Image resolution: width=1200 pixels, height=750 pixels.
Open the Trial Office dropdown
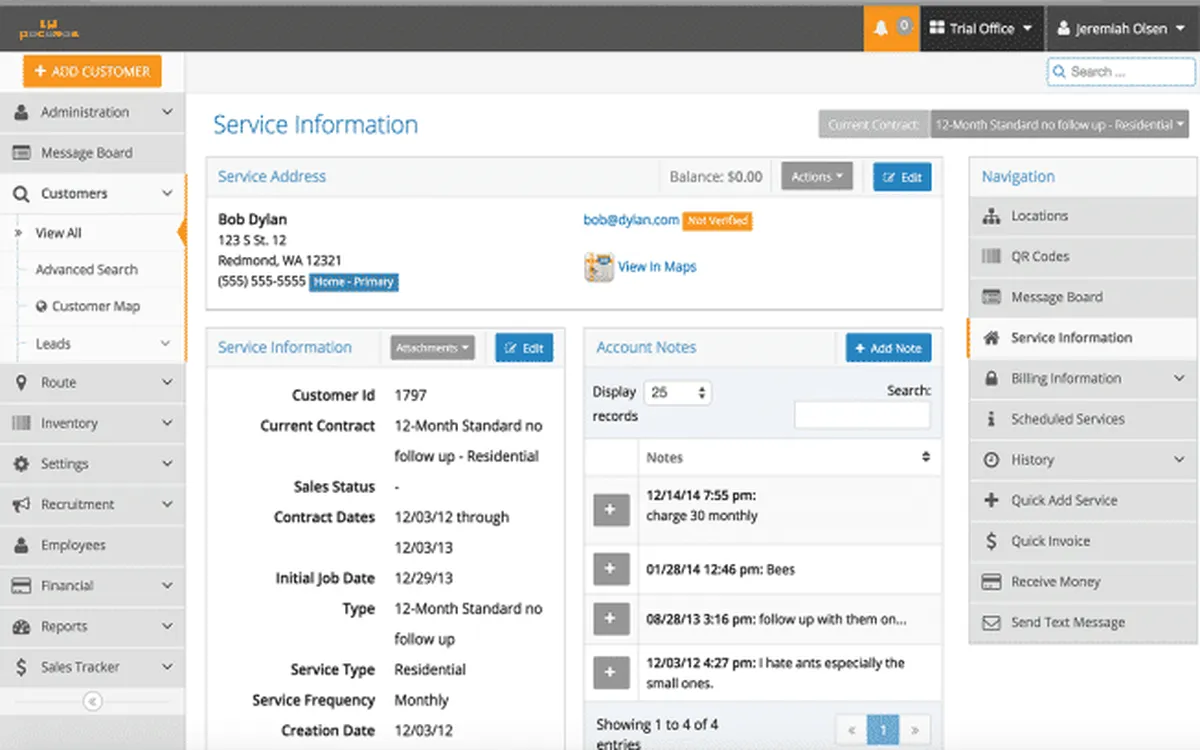tap(981, 29)
